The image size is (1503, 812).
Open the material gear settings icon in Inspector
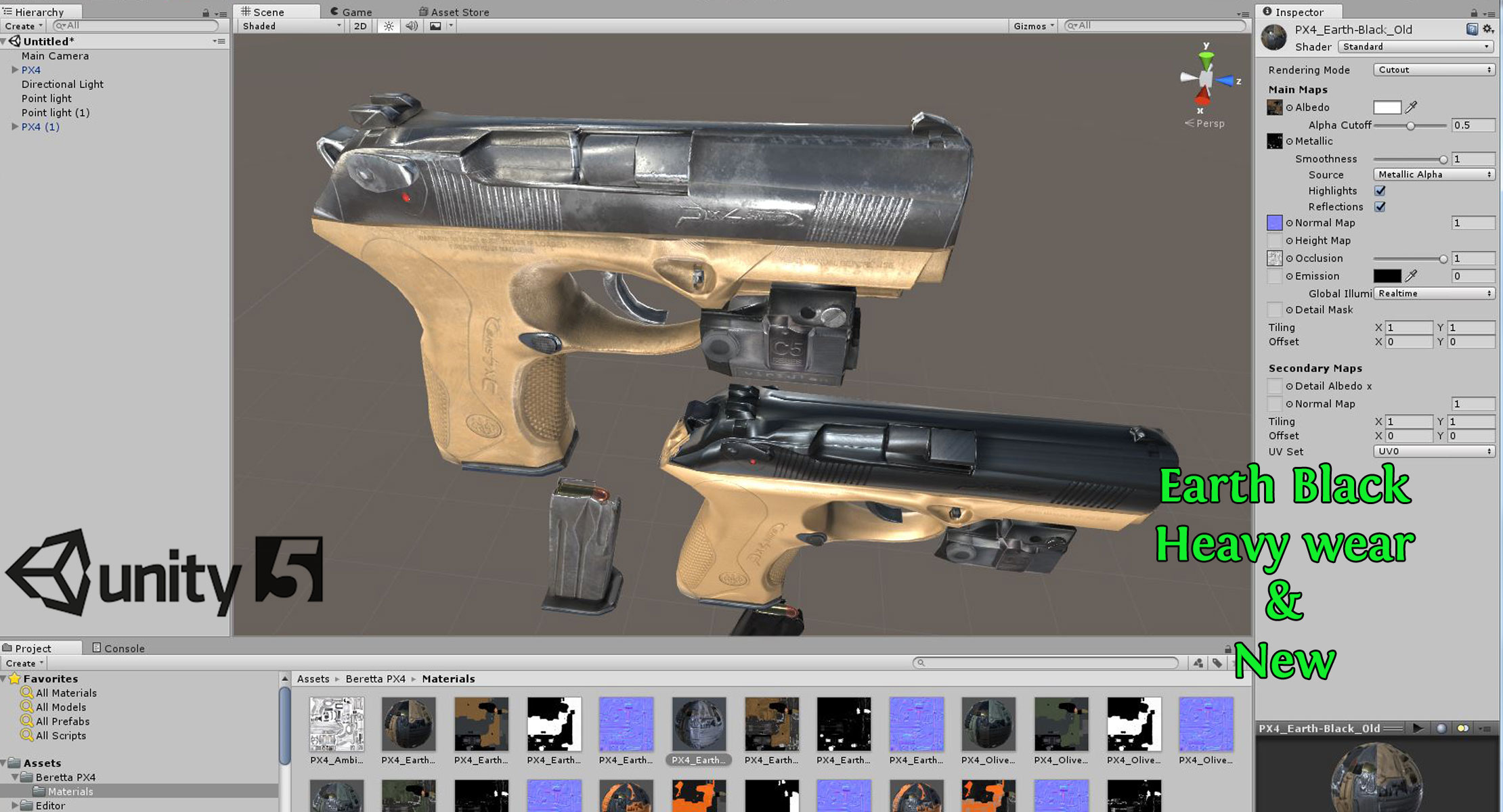tap(1487, 30)
